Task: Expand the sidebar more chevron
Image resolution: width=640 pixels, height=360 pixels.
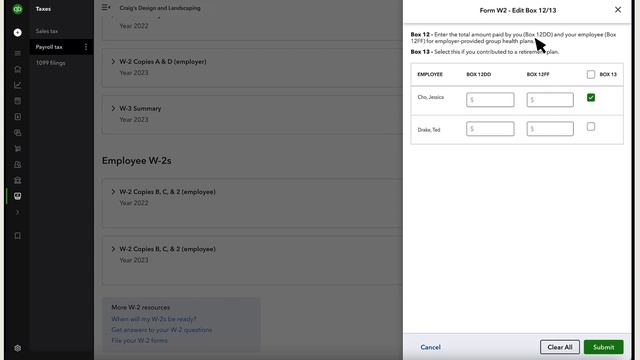Action: click(18, 212)
